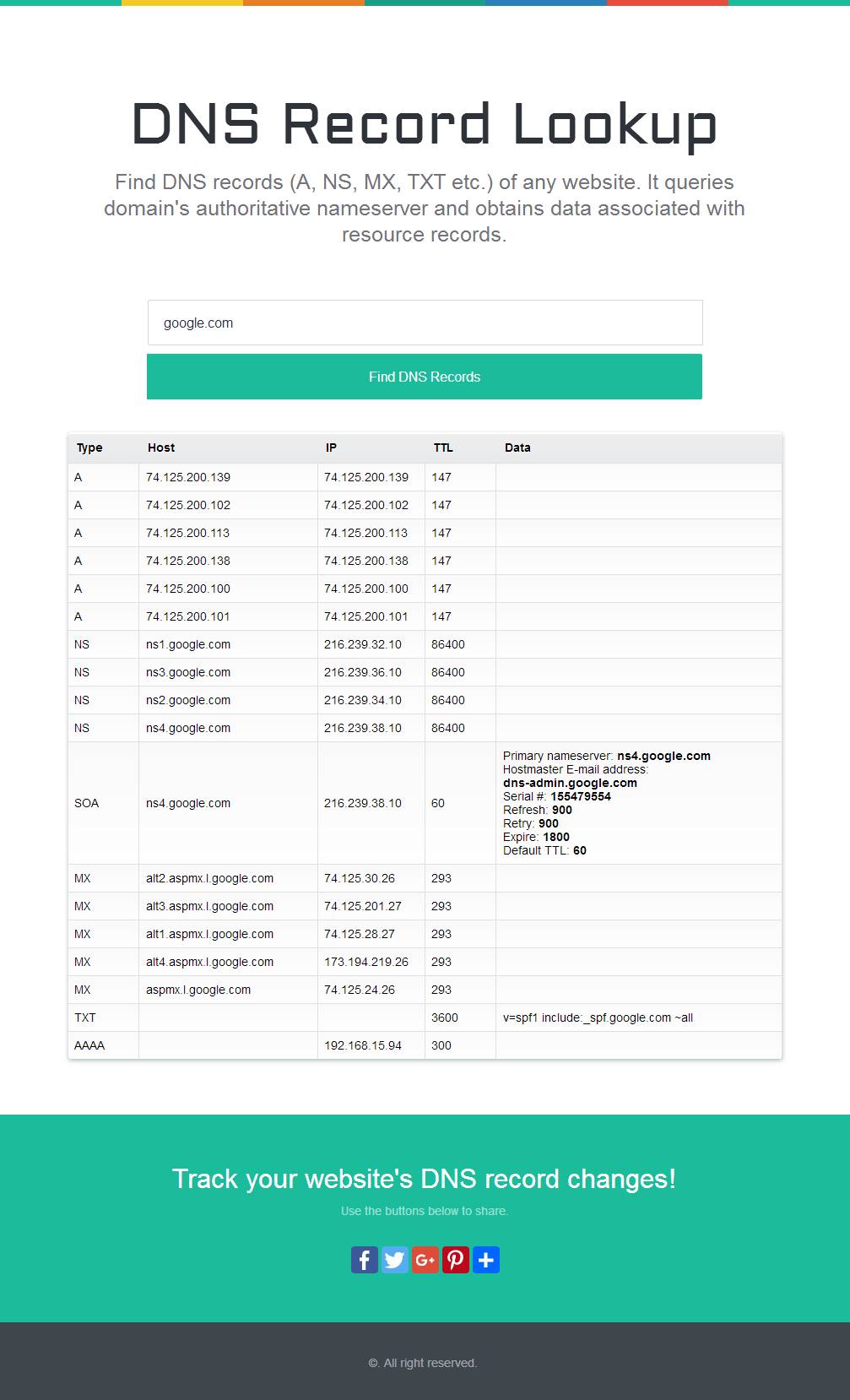The width and height of the screenshot is (850, 1400).
Task: Share on Twitter icon
Action: [x=395, y=1260]
